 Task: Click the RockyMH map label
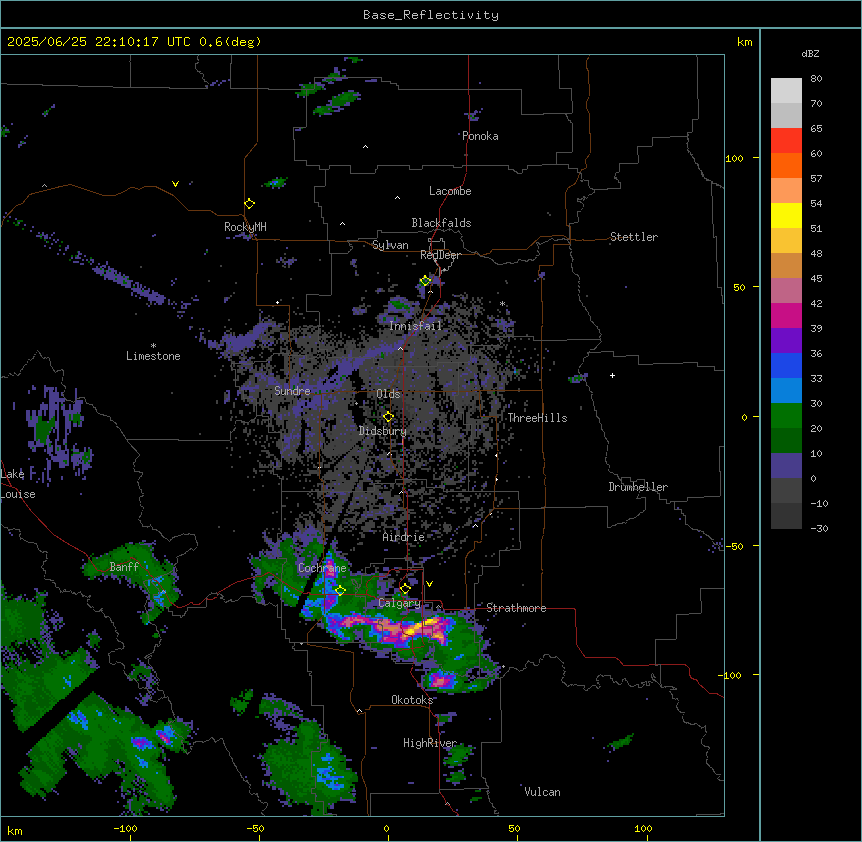pos(245,227)
